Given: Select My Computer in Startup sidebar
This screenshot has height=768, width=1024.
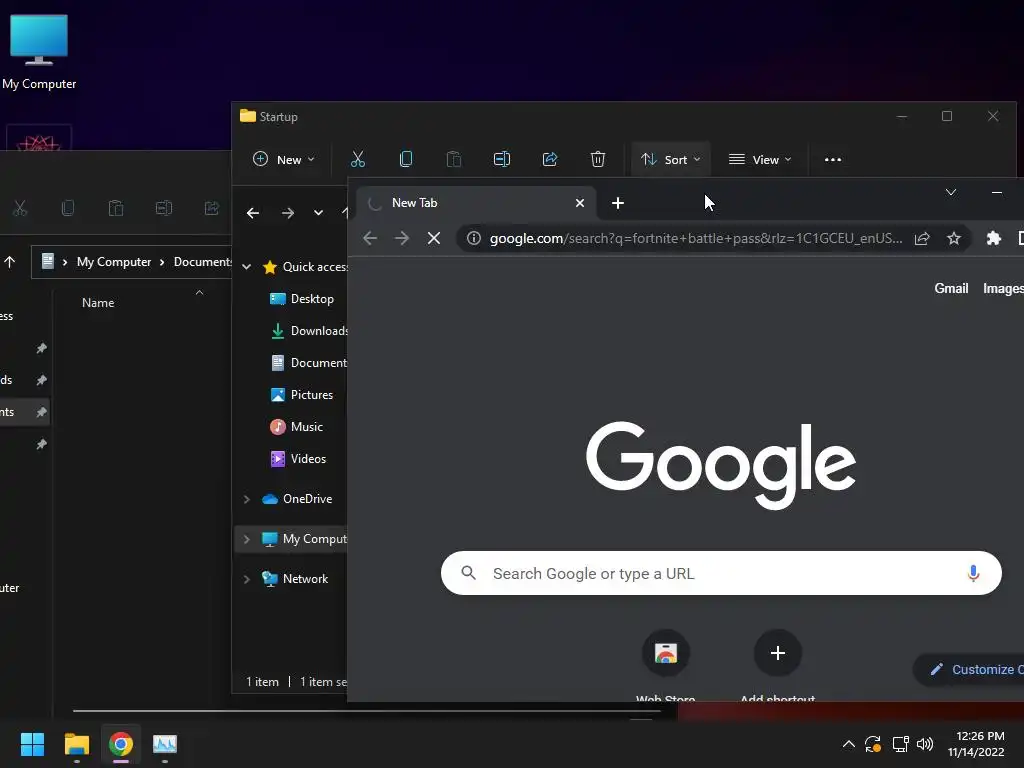Looking at the screenshot, I should (x=304, y=539).
